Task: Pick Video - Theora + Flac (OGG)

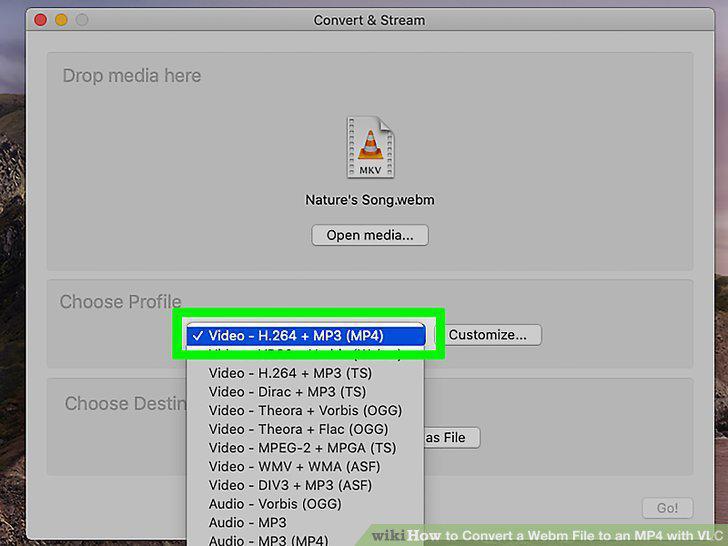Action: click(306, 429)
